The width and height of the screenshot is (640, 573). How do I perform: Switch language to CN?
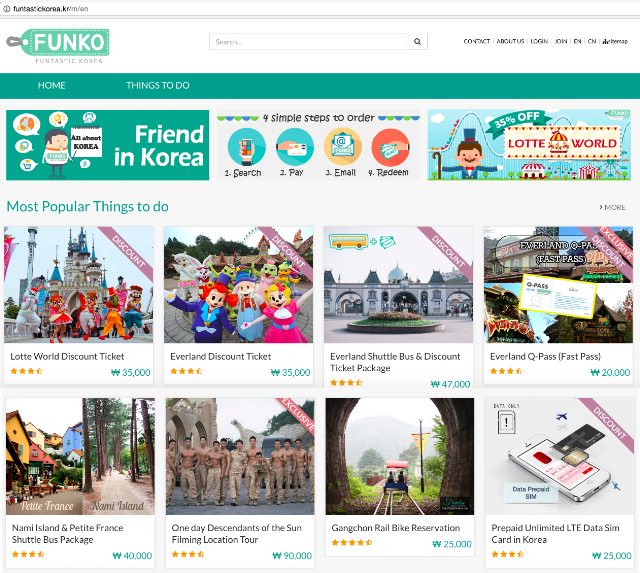point(592,41)
